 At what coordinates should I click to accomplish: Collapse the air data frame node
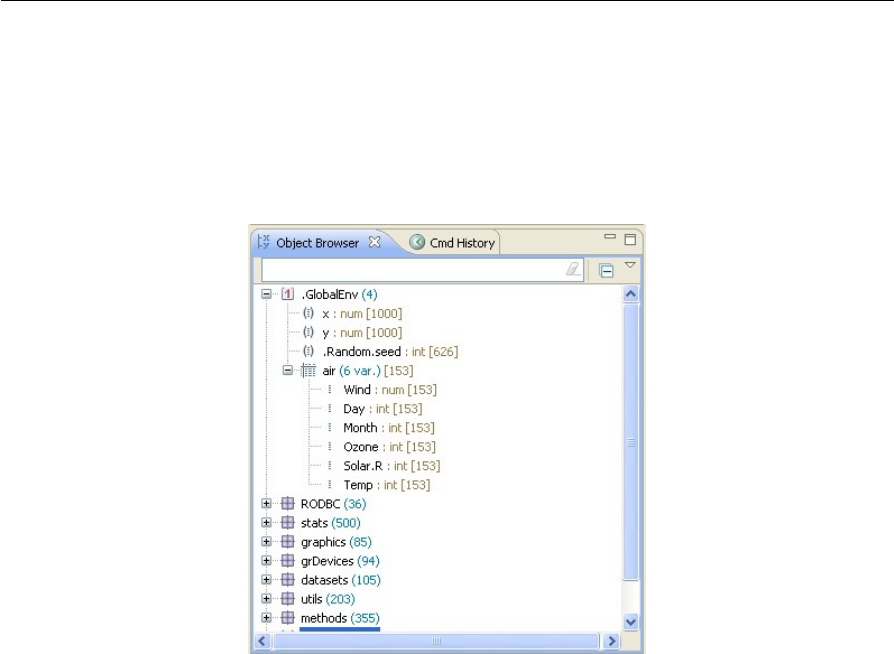[x=288, y=371]
